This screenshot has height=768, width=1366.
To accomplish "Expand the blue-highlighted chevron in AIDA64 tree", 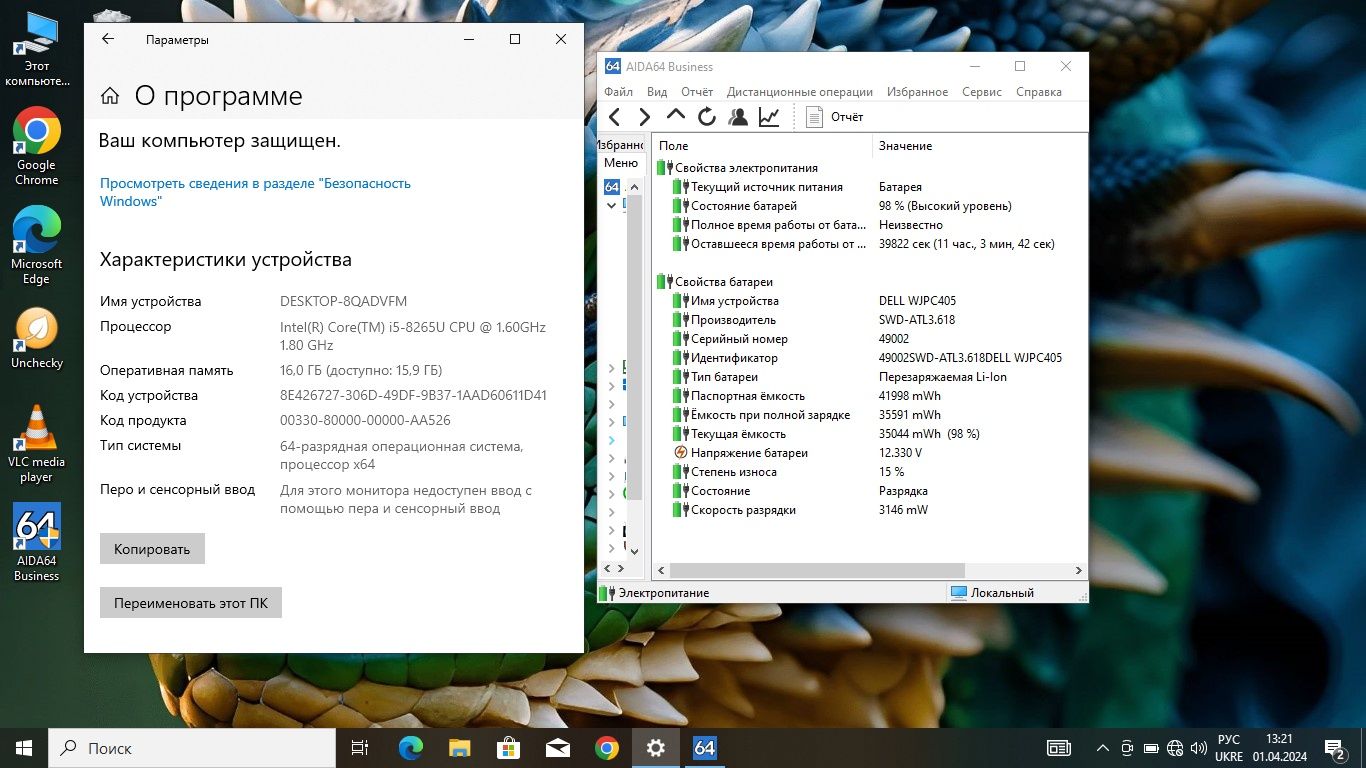I will (x=612, y=440).
